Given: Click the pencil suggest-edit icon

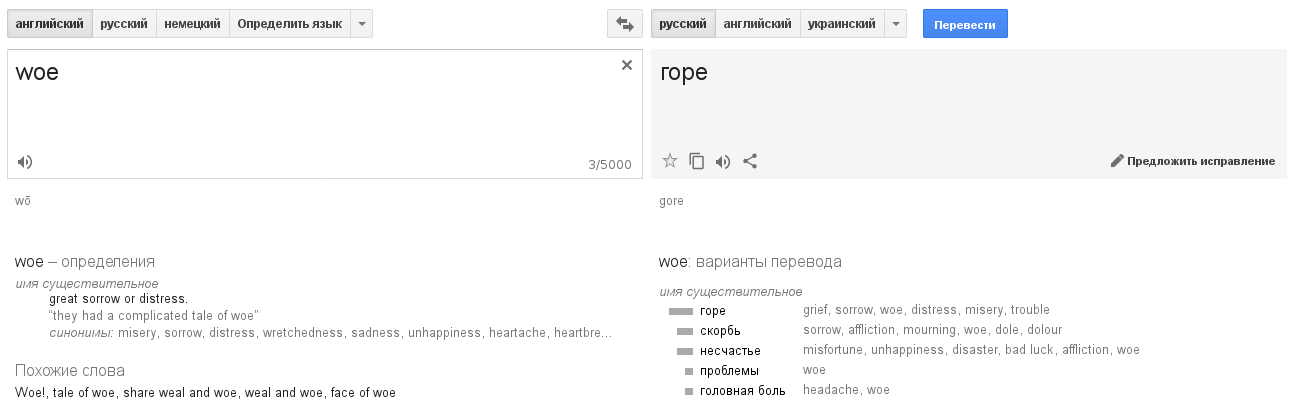Looking at the screenshot, I should point(1117,161).
